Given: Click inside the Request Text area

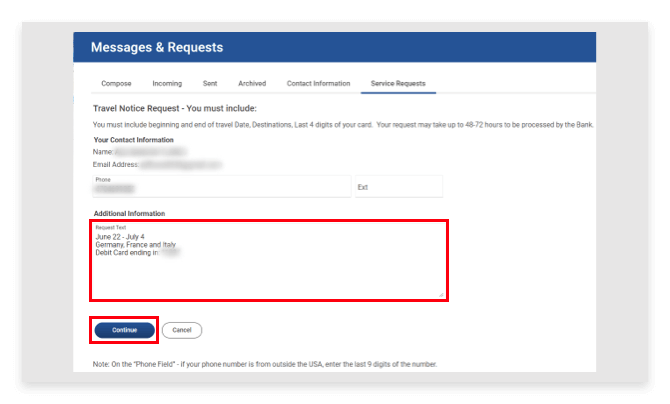Looking at the screenshot, I should [x=269, y=260].
